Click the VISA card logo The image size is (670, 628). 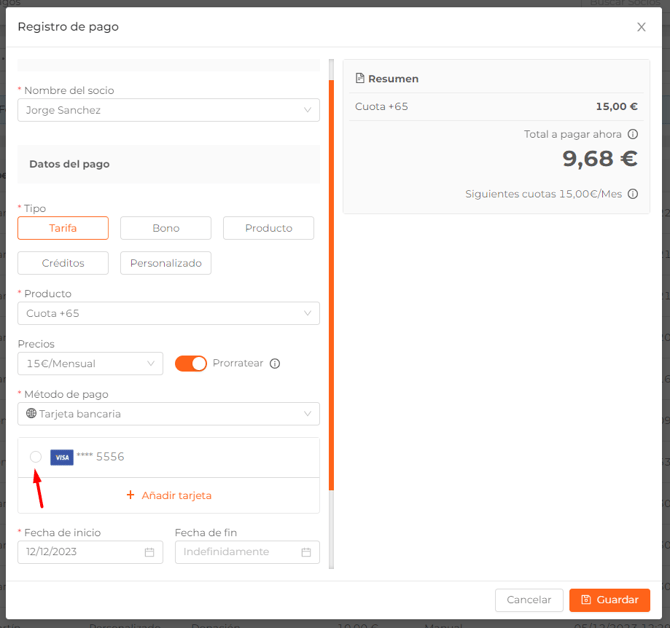pos(62,457)
